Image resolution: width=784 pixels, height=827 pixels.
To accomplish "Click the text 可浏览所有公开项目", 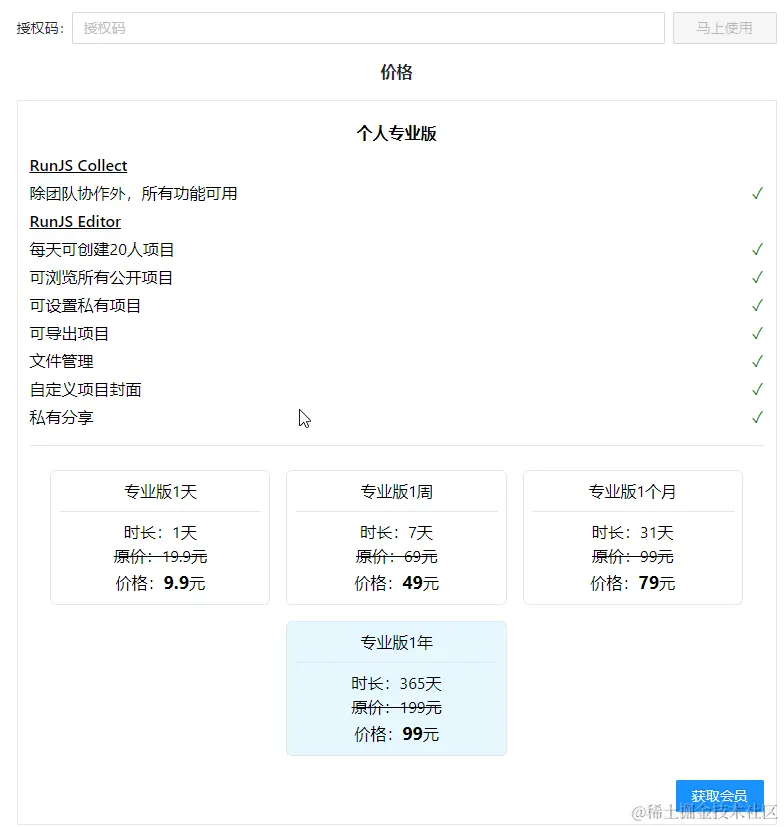I will click(x=101, y=277).
